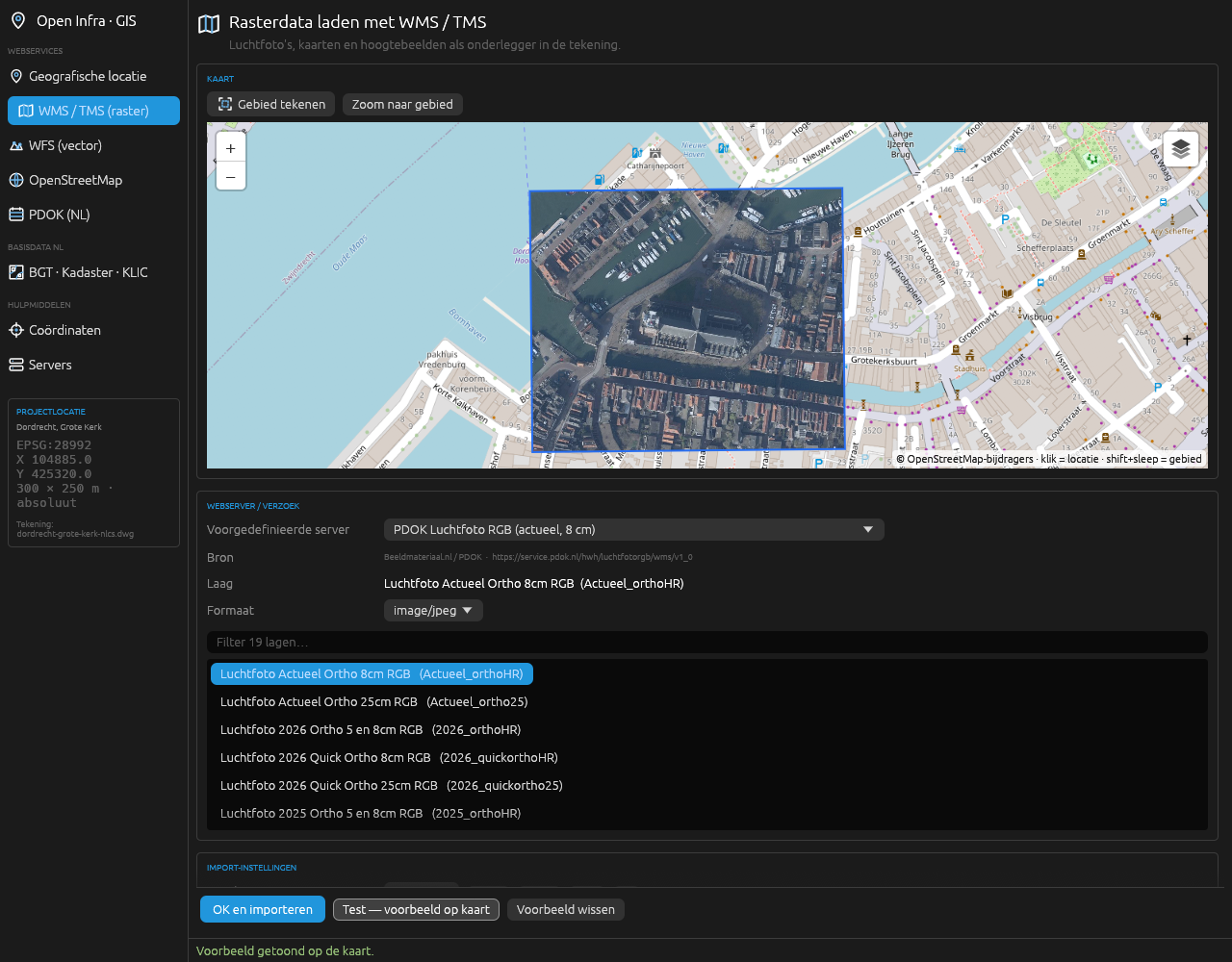
Task: Click Voorbeeld wissen button
Action: point(566,909)
